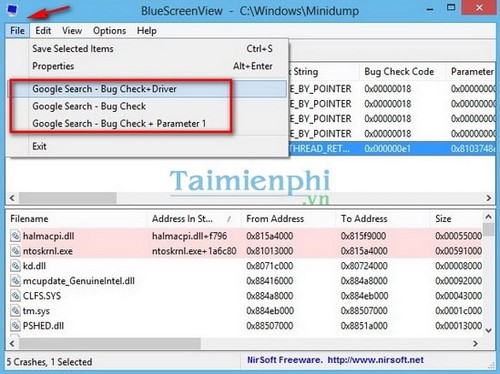The height and width of the screenshot is (374, 500).
Task: Click address ntoskrnl.exe+1a6c80
Action: [x=194, y=251]
